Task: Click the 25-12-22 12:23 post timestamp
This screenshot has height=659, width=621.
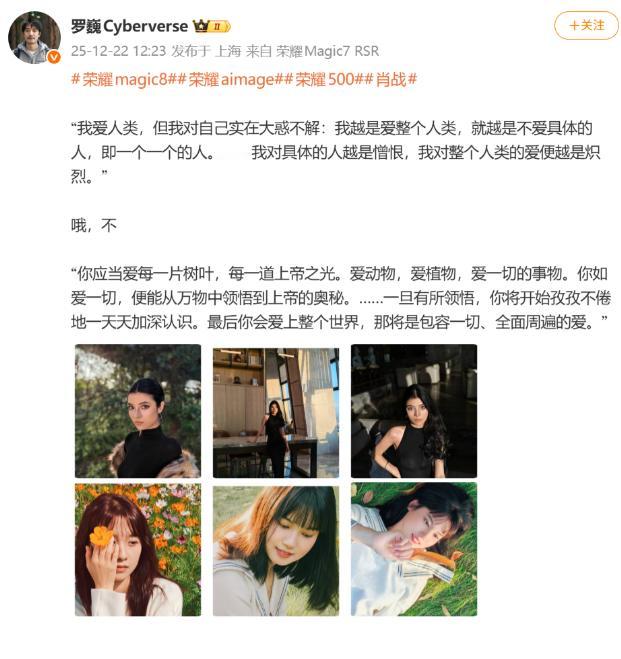Action: coord(118,51)
